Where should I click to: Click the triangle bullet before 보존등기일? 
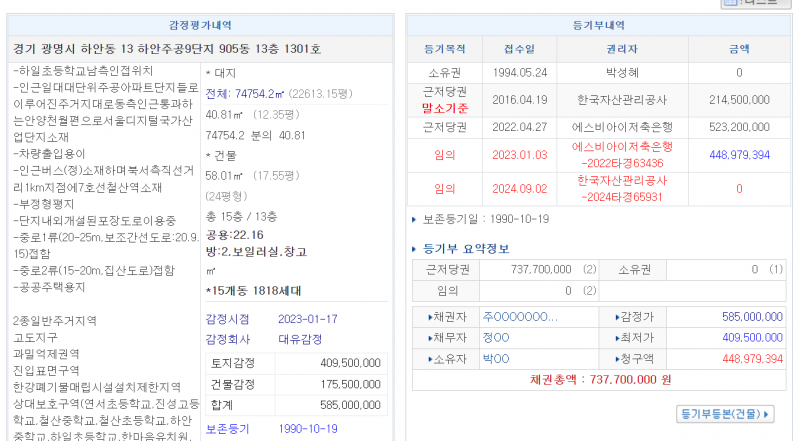[416, 218]
